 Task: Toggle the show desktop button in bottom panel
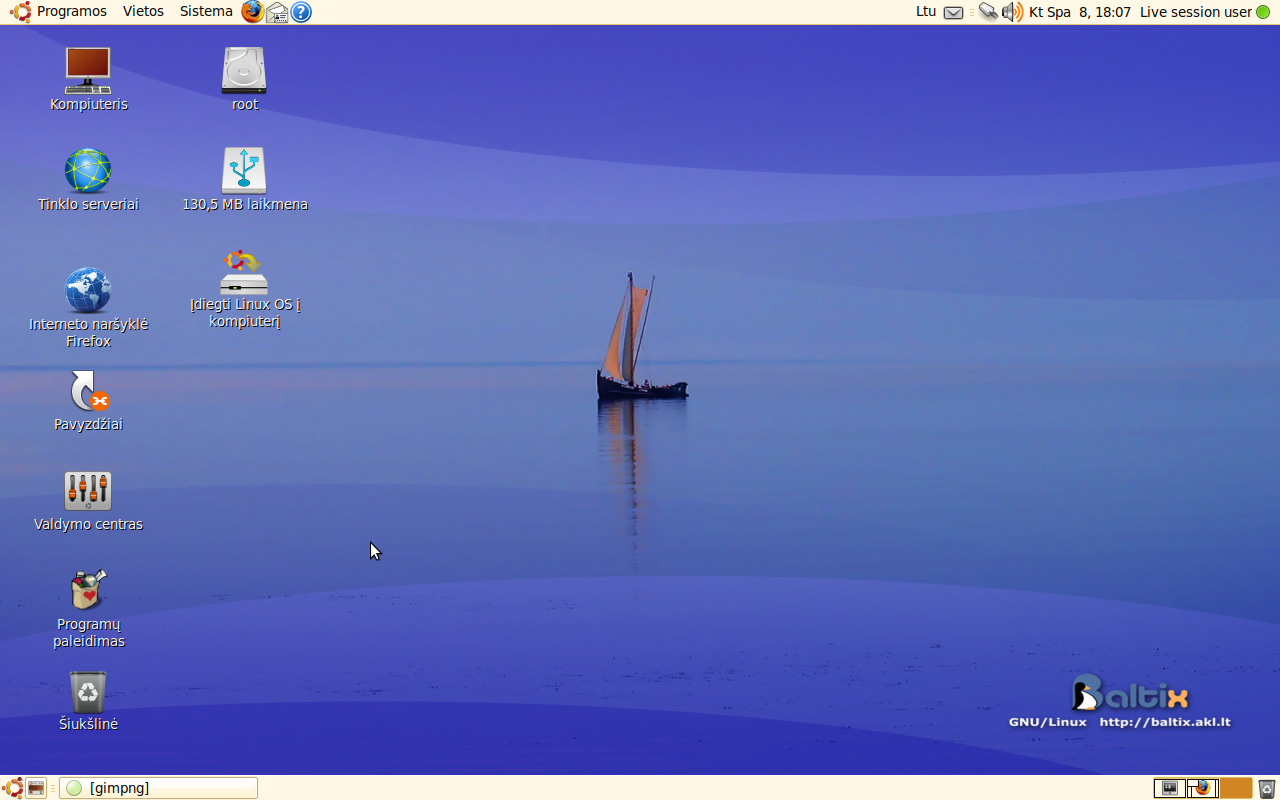click(x=36, y=788)
